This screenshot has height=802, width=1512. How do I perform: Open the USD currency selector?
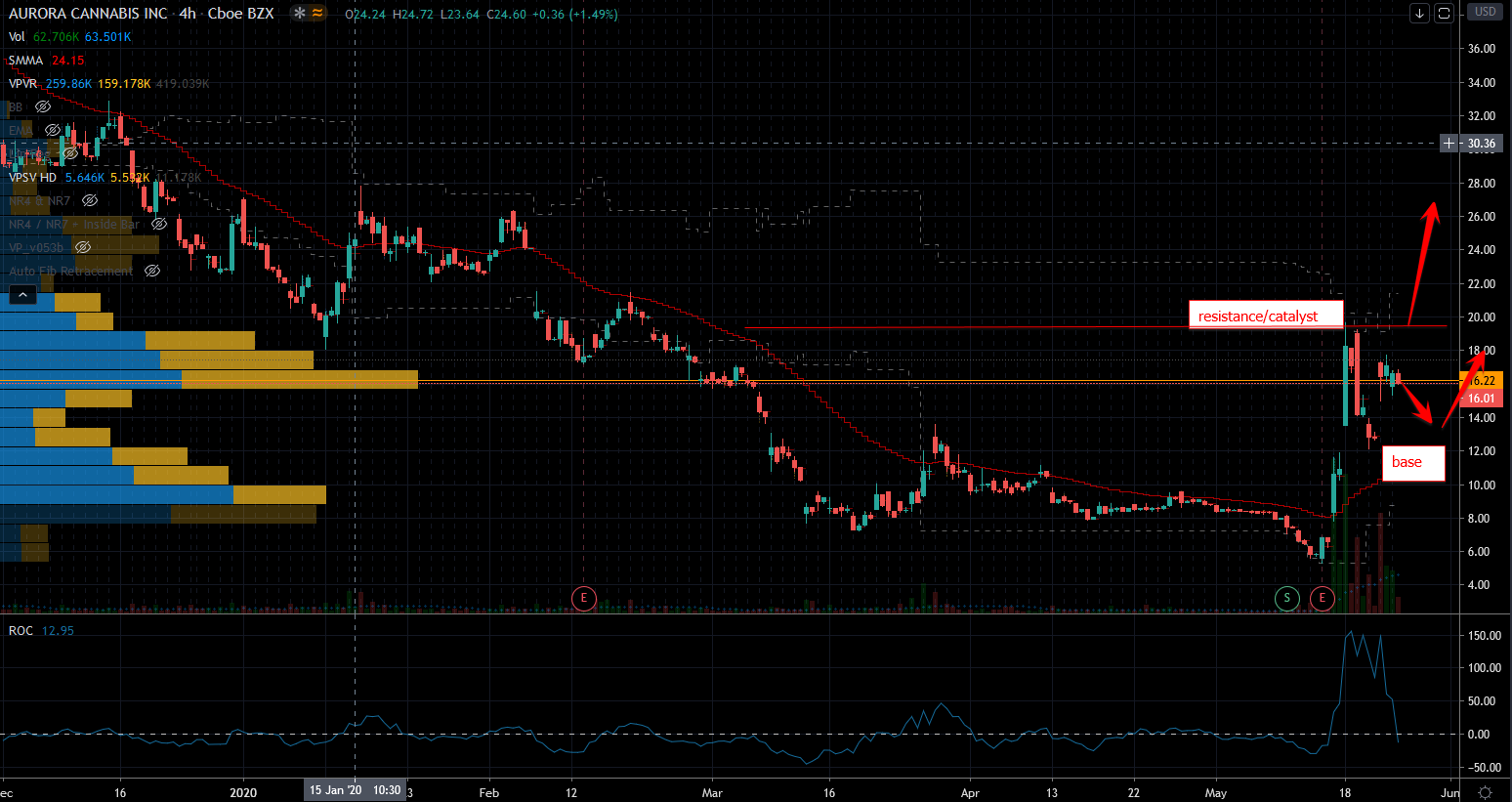tap(1486, 12)
